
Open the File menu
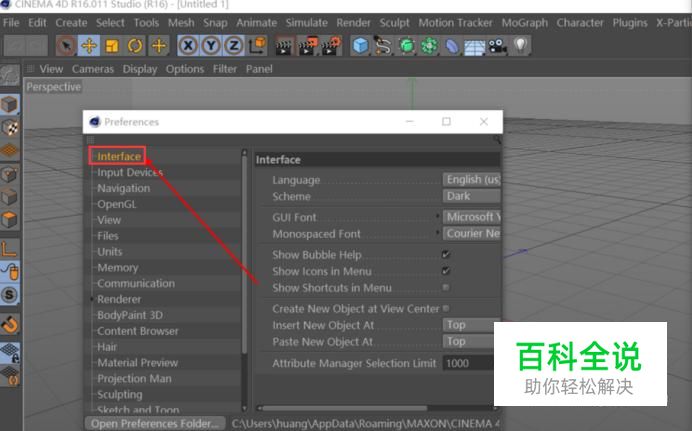pos(11,22)
